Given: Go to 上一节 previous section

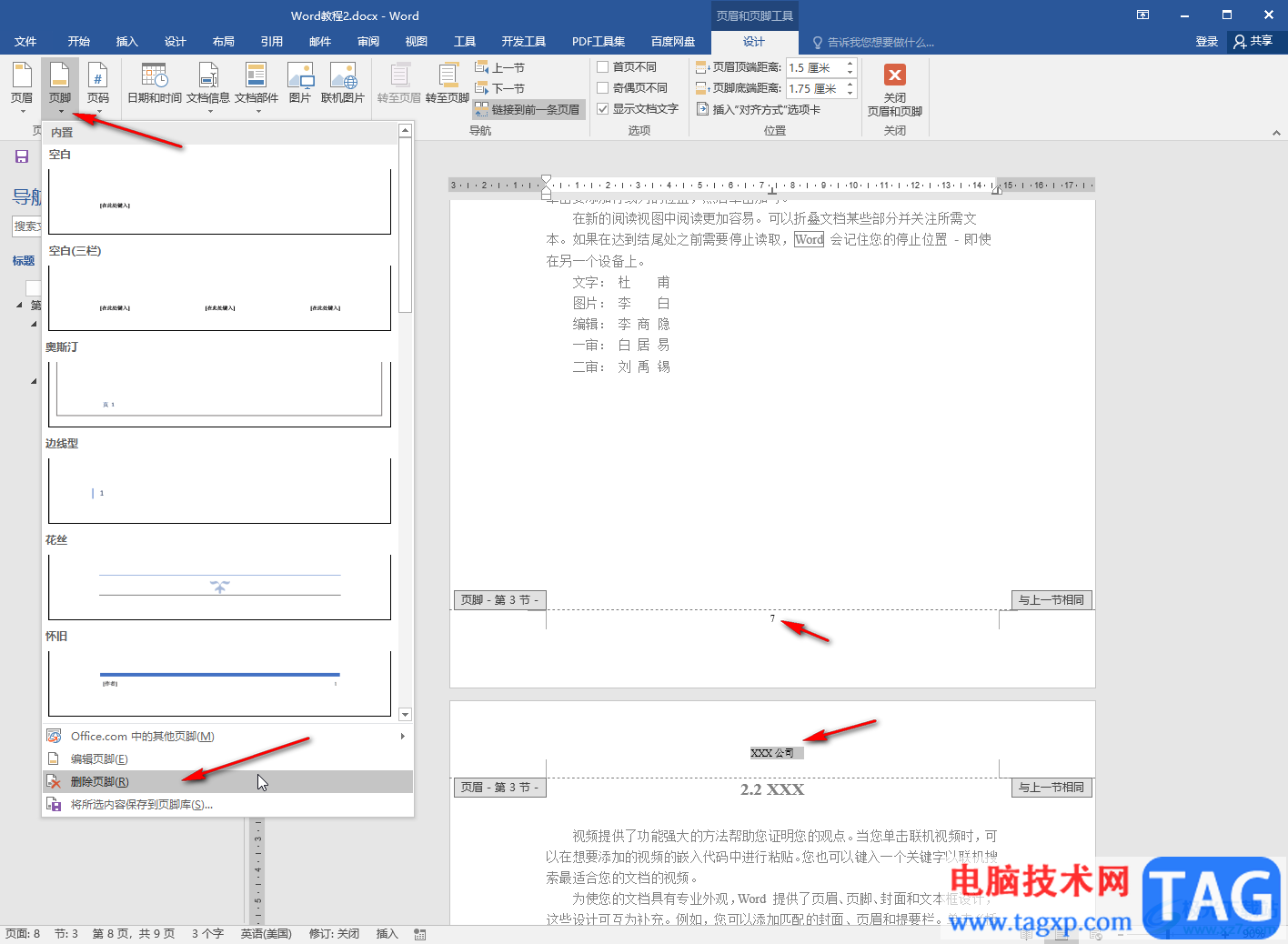Looking at the screenshot, I should pyautogui.click(x=500, y=68).
